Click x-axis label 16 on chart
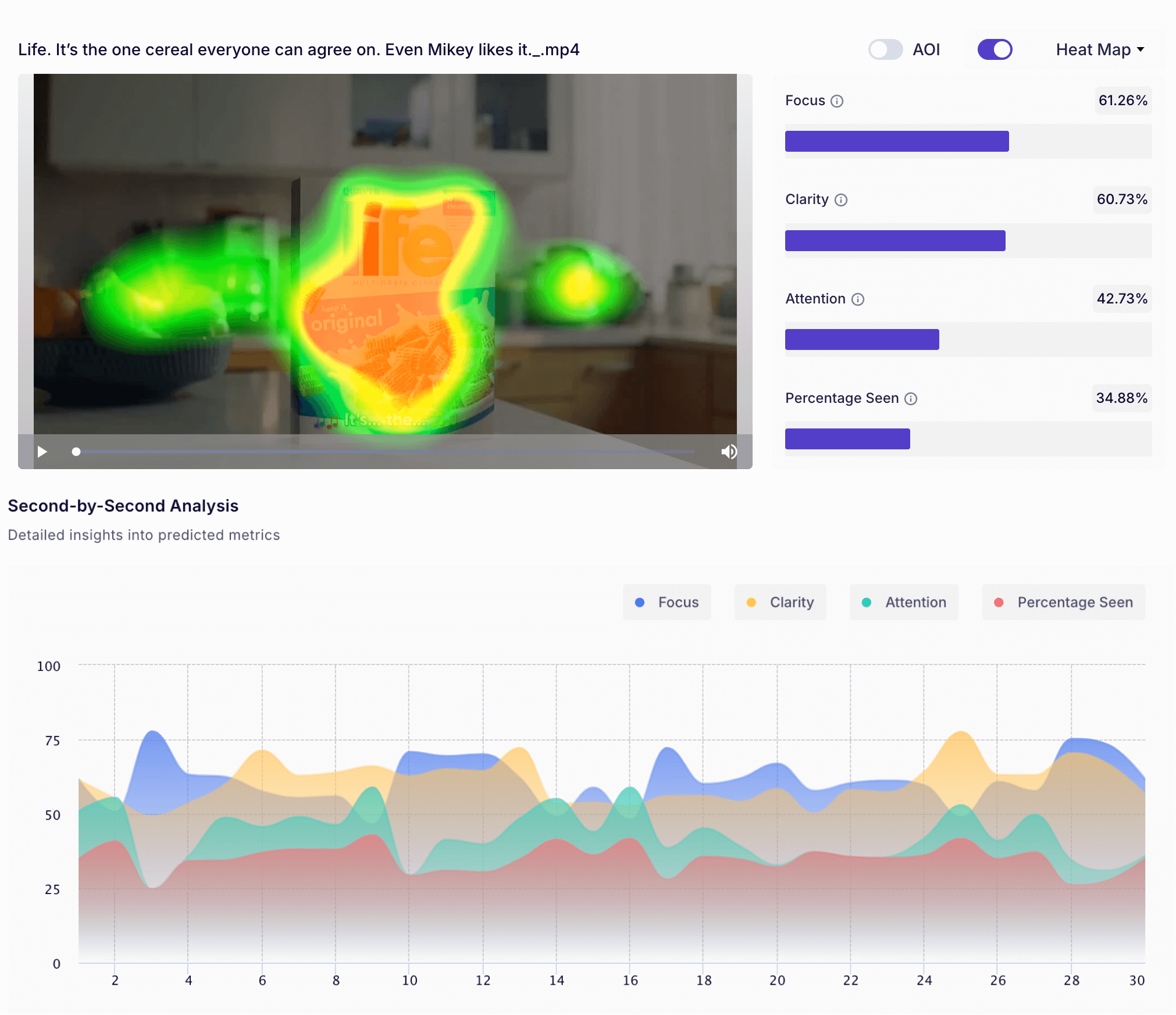 point(630,981)
